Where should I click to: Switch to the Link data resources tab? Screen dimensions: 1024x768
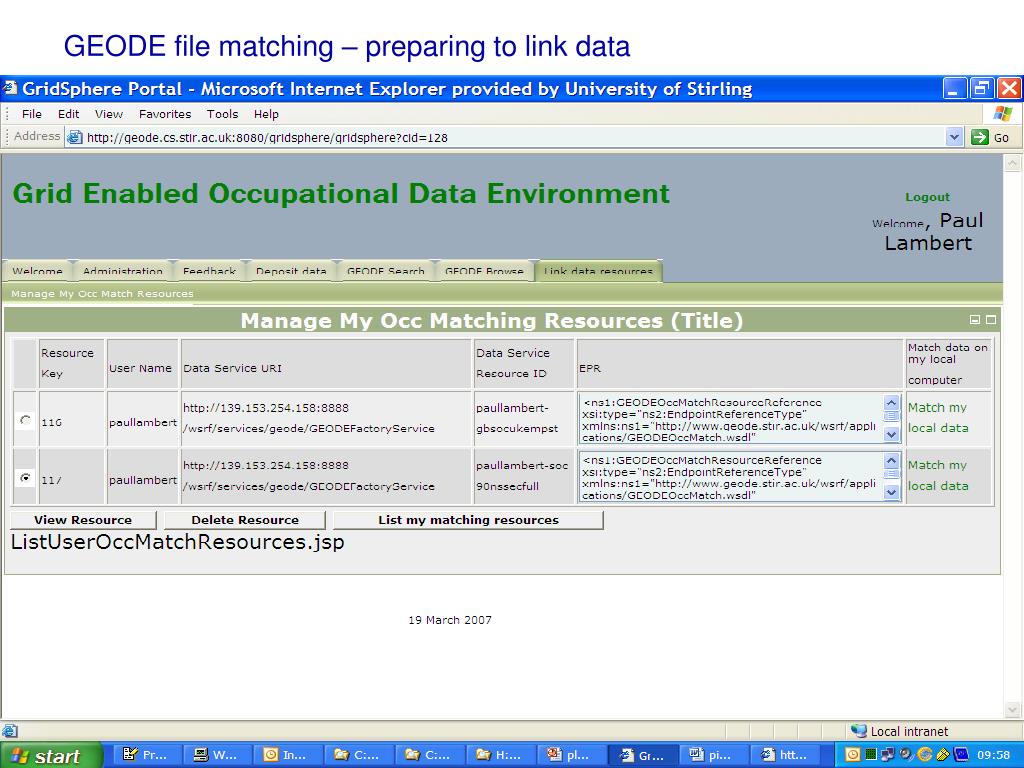coord(598,271)
